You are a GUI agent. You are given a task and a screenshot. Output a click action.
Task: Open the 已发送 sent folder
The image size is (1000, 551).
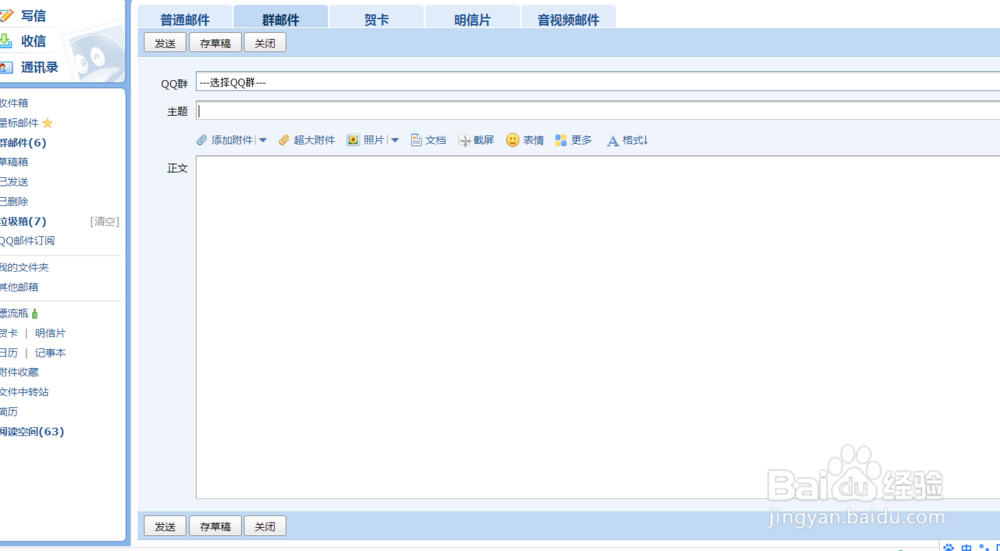pyautogui.click(x=14, y=182)
